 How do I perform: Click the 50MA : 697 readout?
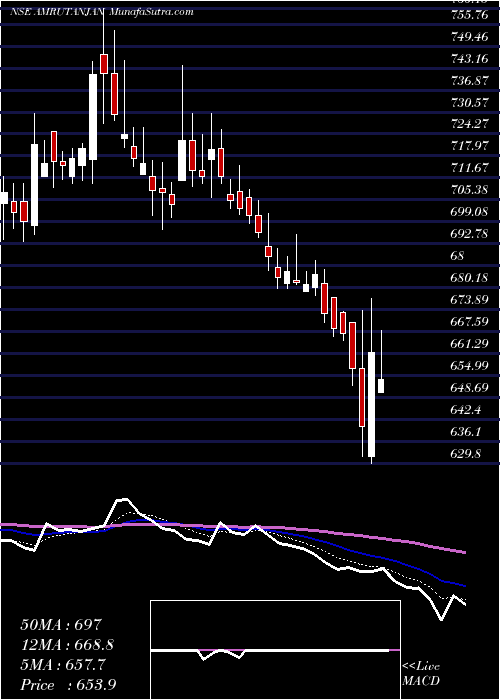tap(61, 624)
